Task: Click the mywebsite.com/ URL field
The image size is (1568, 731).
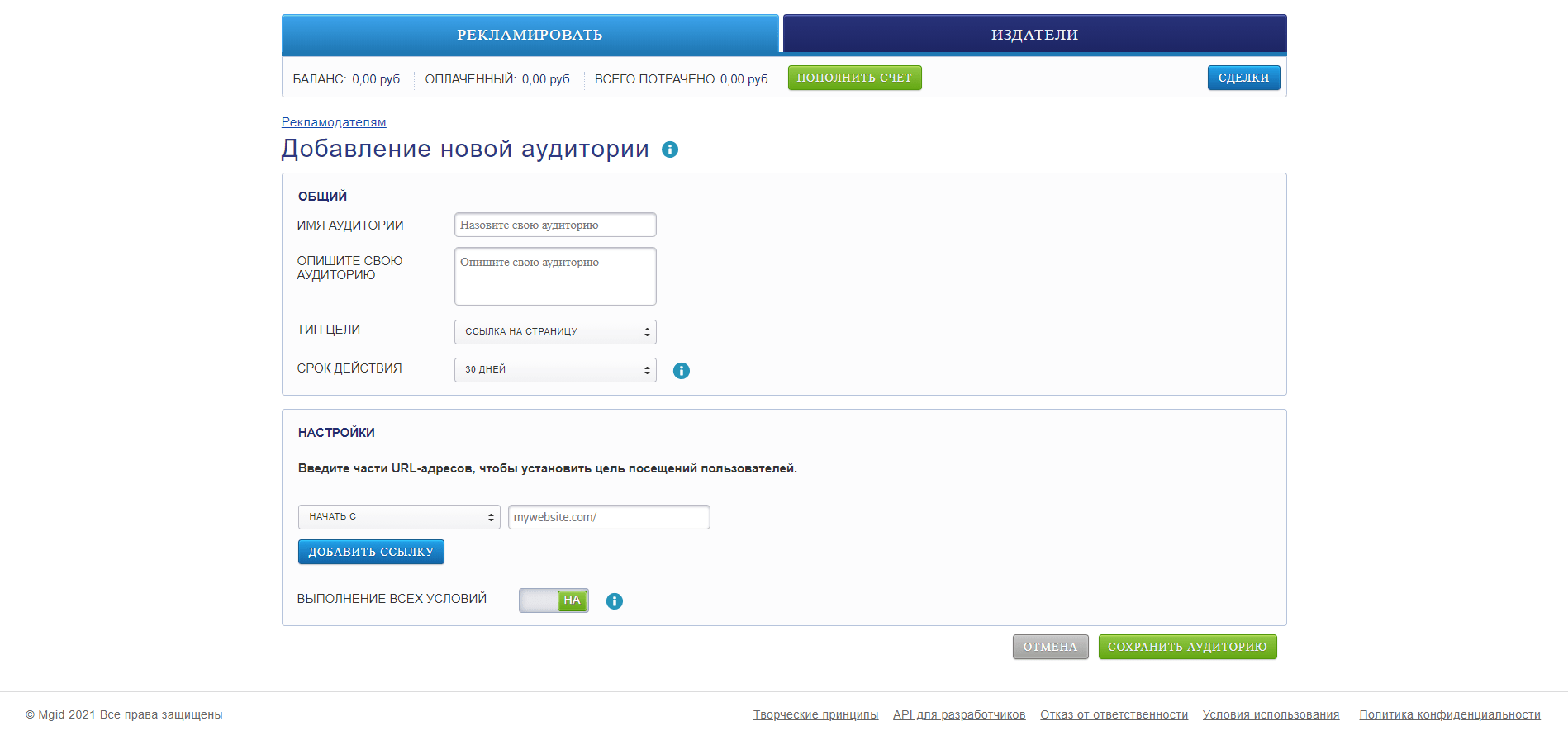Action: coord(609,517)
